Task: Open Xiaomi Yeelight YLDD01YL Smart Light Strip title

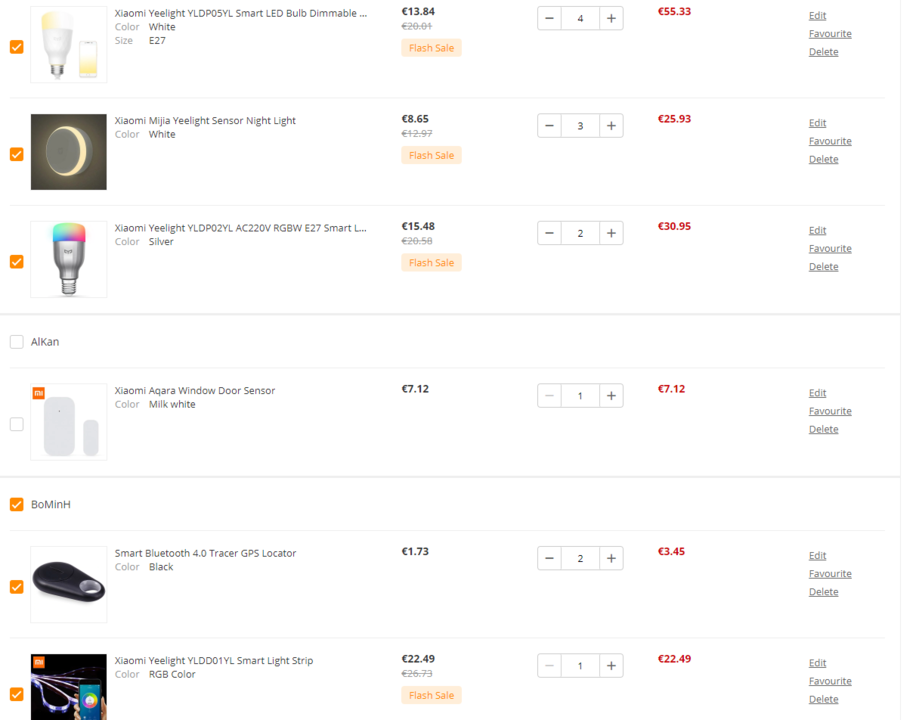Action: [x=214, y=661]
